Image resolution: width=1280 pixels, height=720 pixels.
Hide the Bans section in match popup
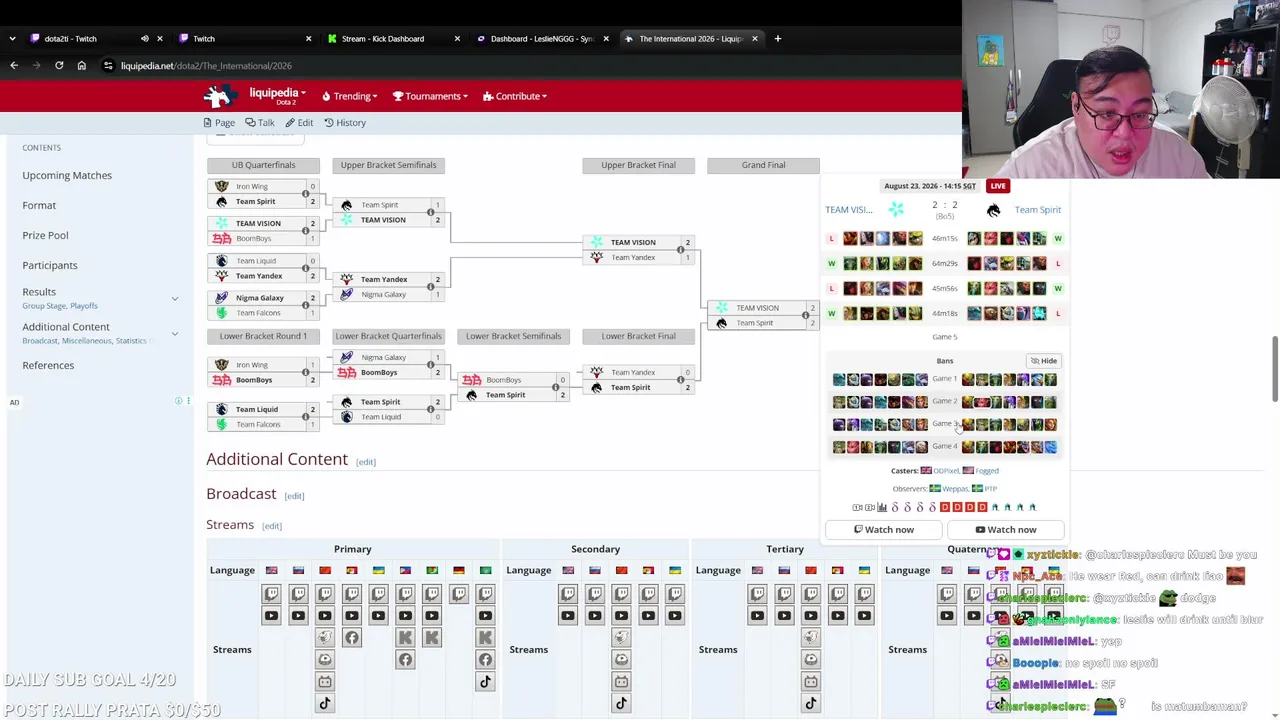point(1043,361)
